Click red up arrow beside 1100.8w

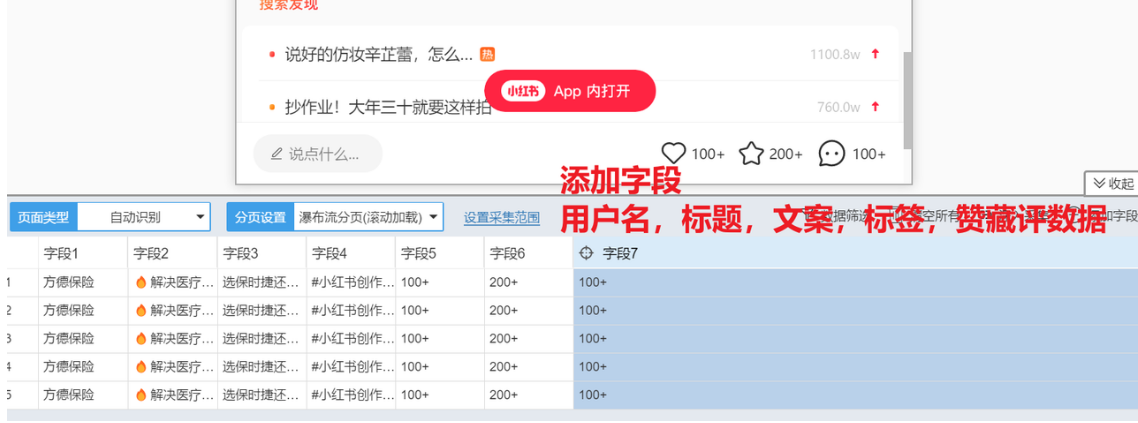click(875, 54)
